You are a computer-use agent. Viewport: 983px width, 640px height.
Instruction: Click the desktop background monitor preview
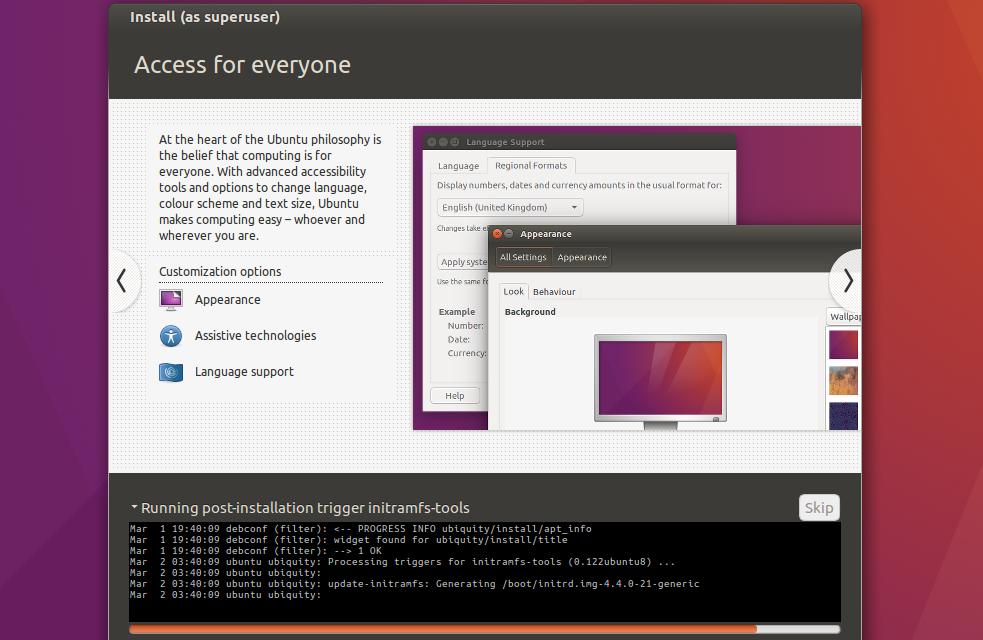click(x=660, y=379)
